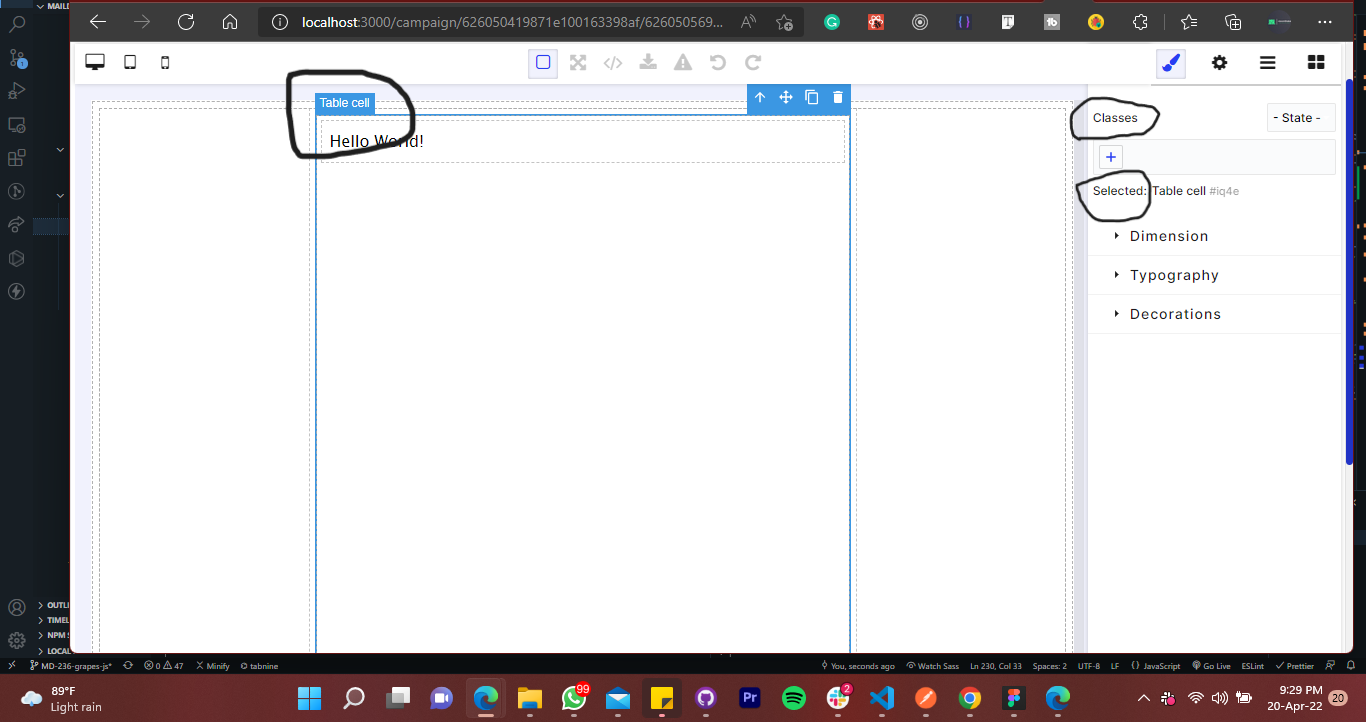The height and width of the screenshot is (722, 1366).
Task: Click the undo icon in editor toolbar
Action: click(718, 63)
